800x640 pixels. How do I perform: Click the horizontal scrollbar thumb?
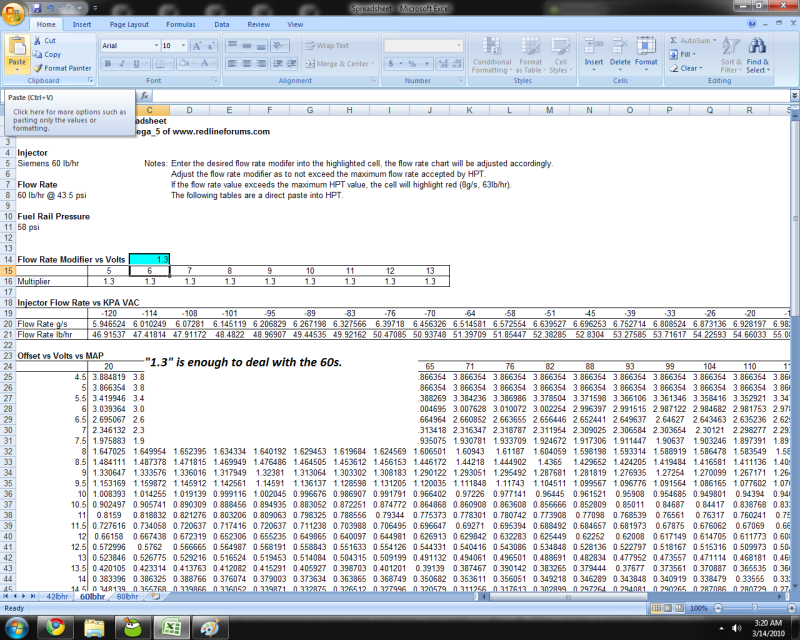click(568, 596)
